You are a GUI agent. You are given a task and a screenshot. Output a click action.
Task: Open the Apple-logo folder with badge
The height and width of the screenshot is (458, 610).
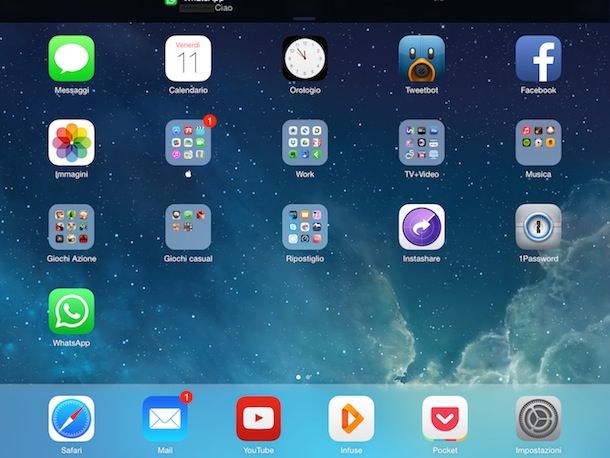tap(188, 142)
